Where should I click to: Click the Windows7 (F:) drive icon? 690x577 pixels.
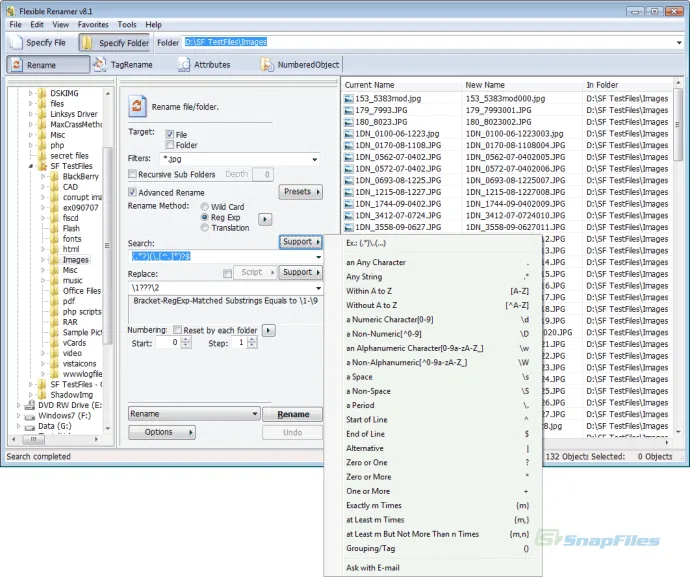tap(30, 416)
